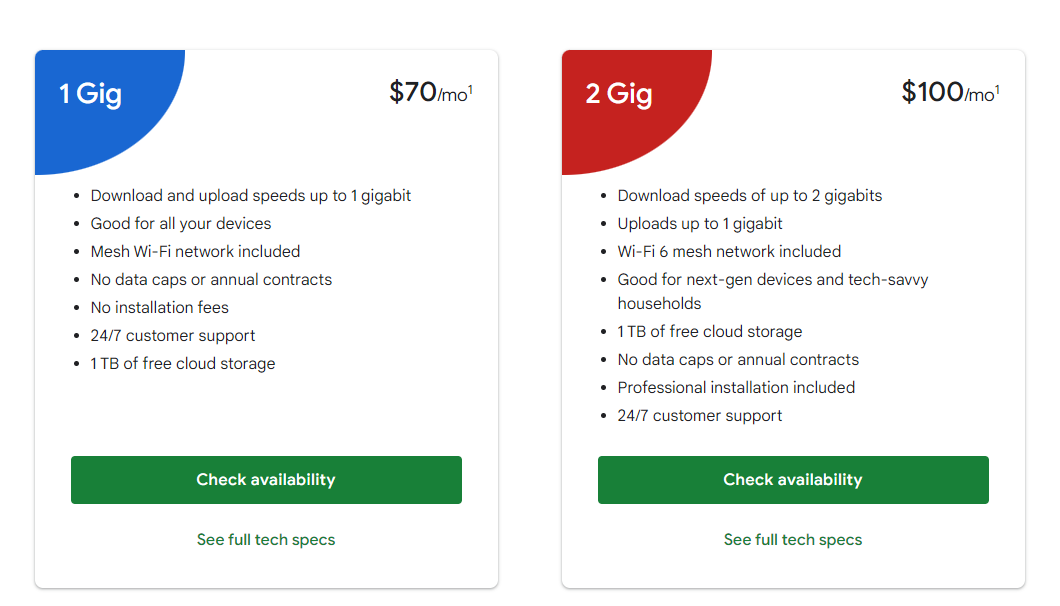
Task: Open full tech specs under 2 Gig
Action: [x=793, y=540]
